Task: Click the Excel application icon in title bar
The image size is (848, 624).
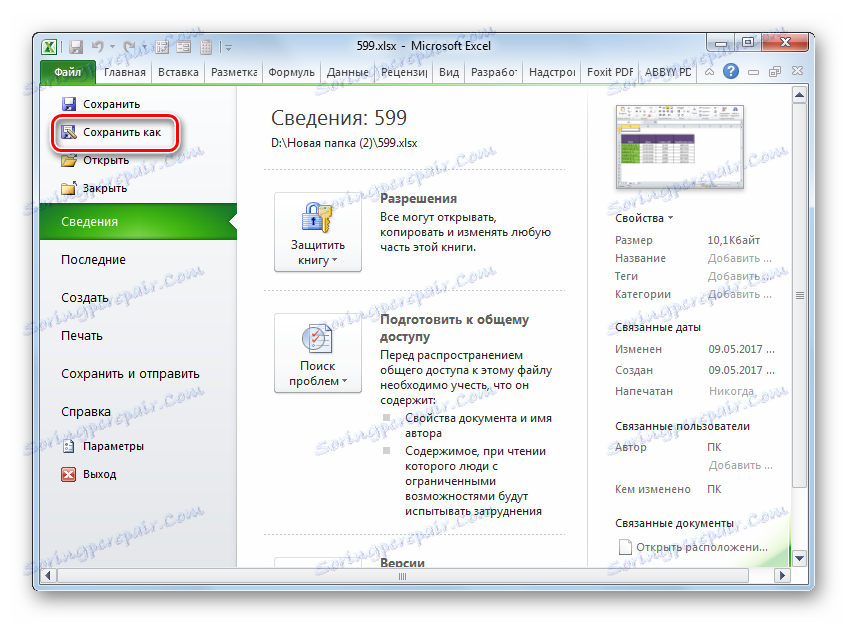Action: pos(49,47)
